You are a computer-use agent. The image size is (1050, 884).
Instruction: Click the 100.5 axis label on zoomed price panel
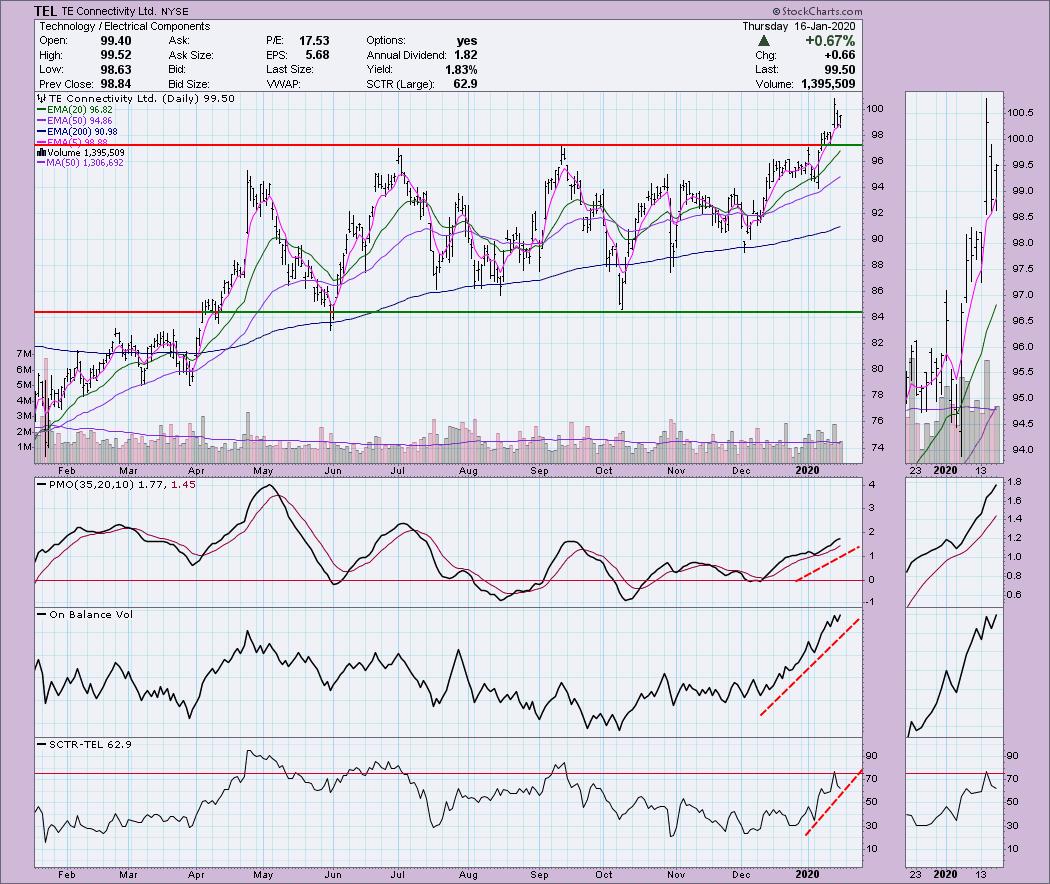[x=1020, y=113]
